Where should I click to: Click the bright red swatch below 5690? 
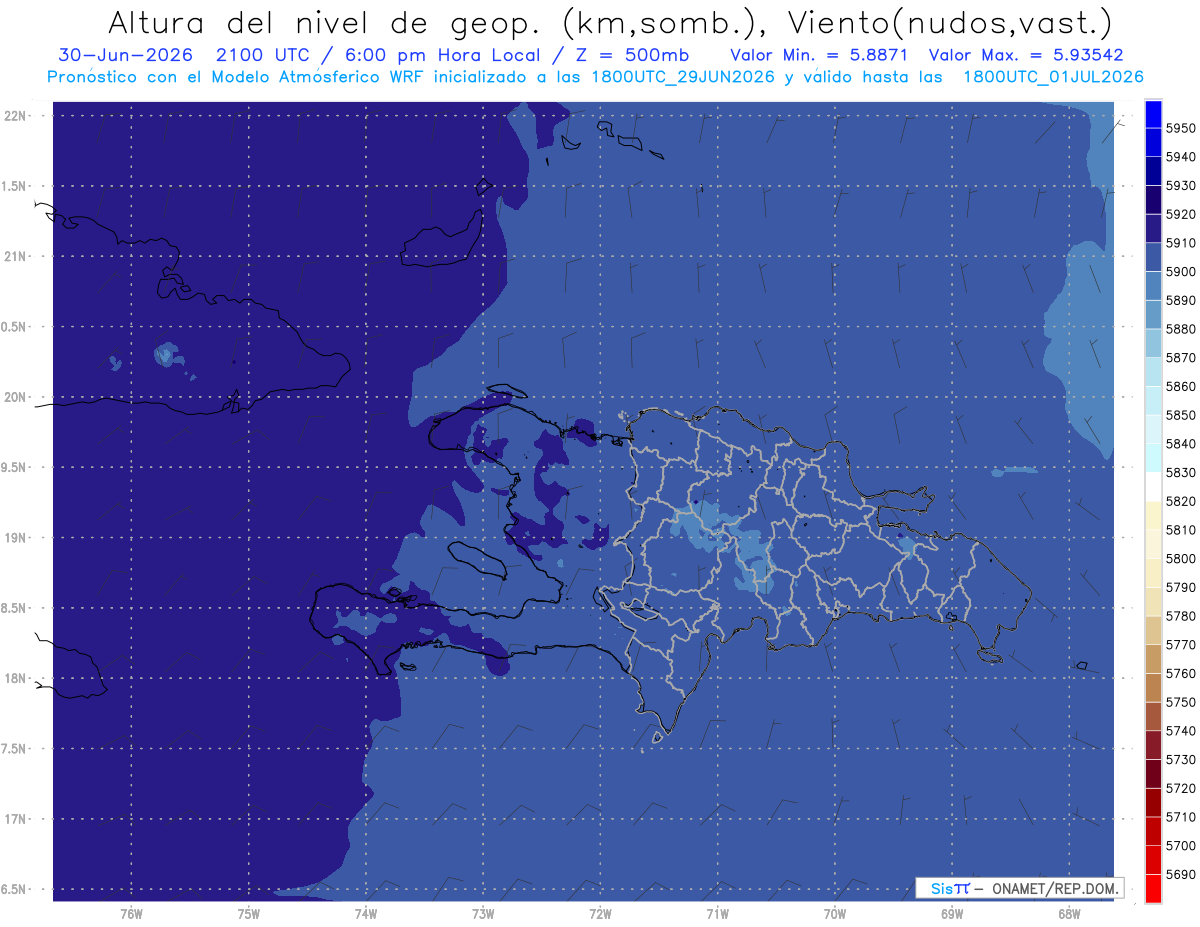click(1152, 888)
